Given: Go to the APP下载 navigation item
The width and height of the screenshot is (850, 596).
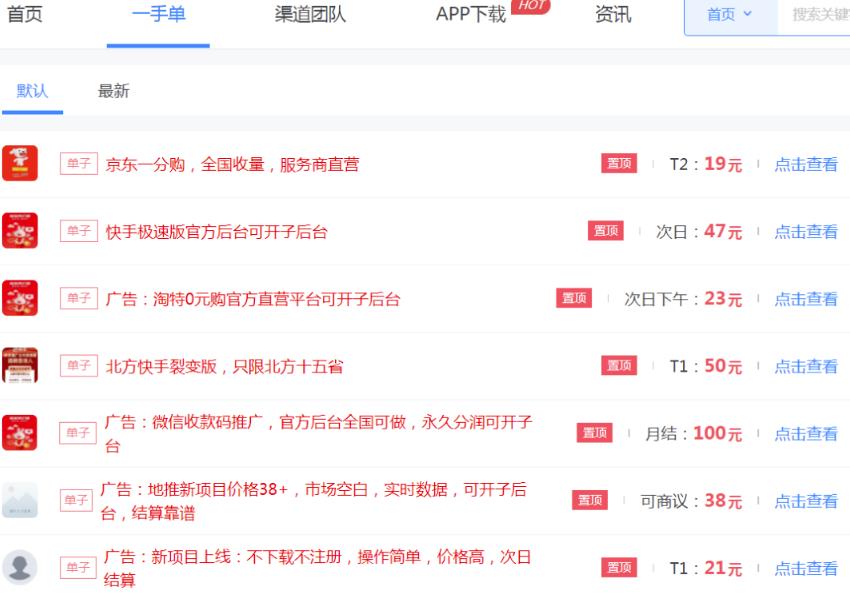Looking at the screenshot, I should point(471,15).
